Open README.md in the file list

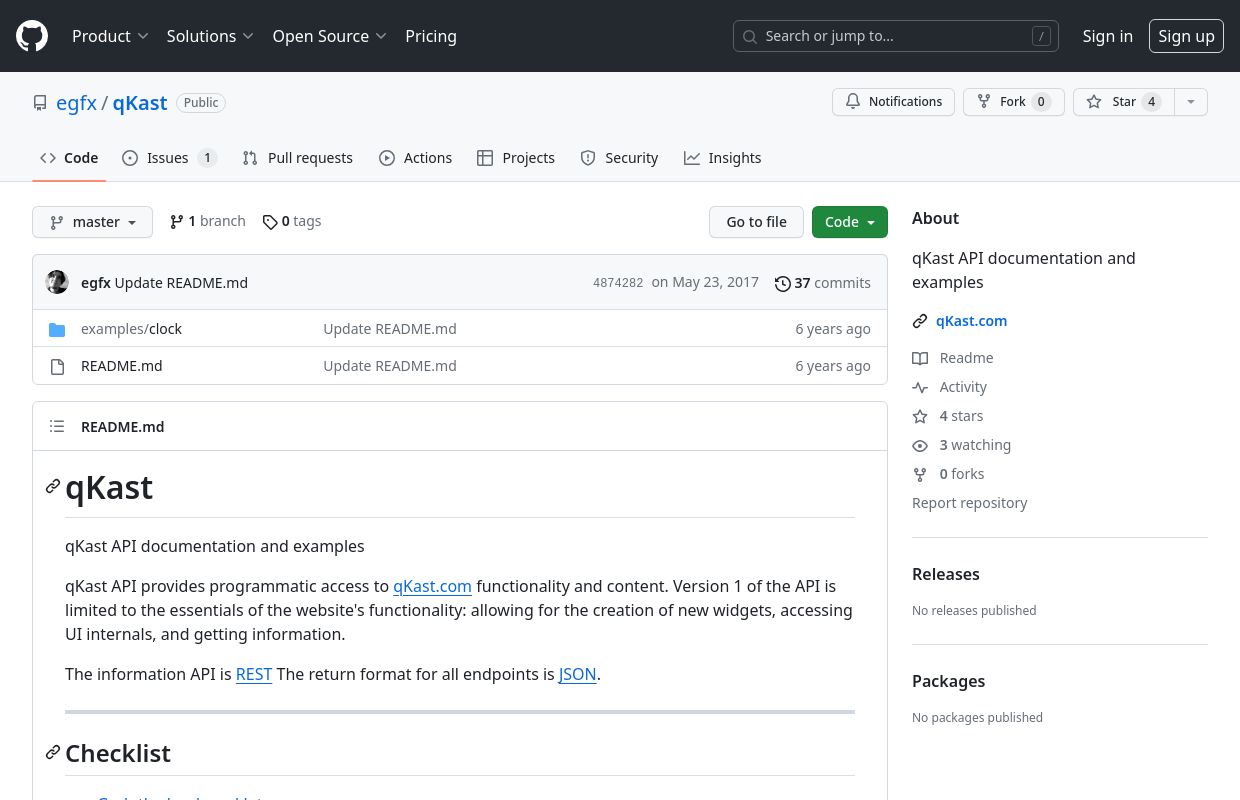click(x=121, y=366)
